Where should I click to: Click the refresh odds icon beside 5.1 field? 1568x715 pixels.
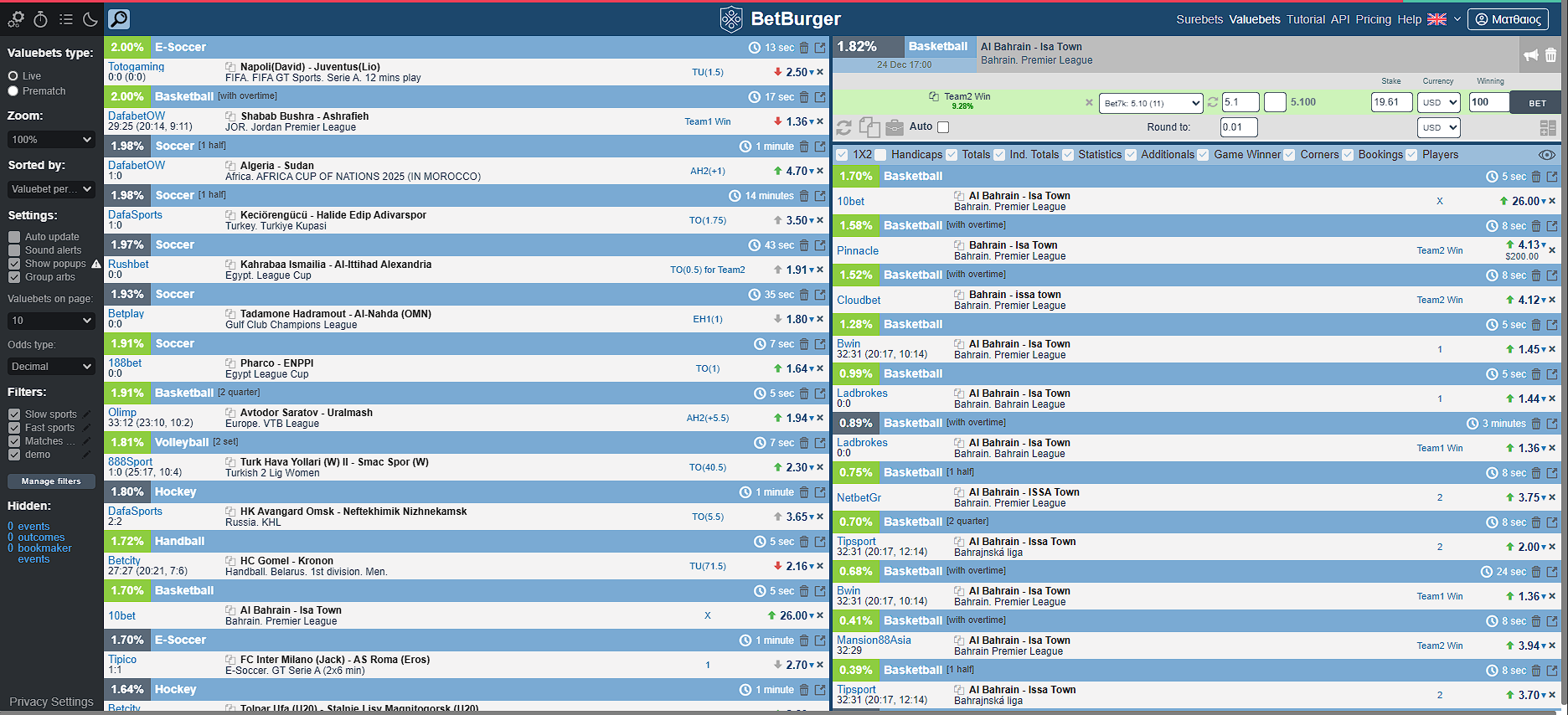(x=1212, y=102)
